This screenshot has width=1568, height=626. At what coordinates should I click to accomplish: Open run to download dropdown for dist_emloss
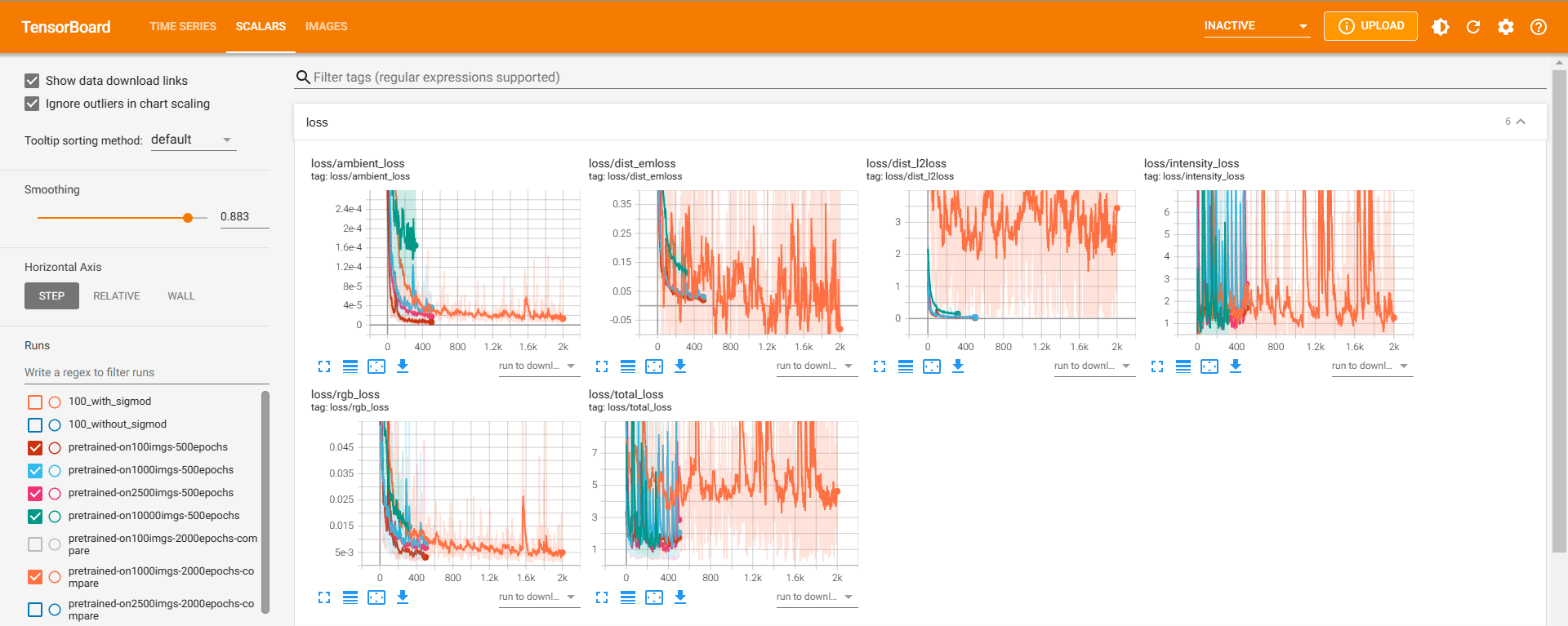(817, 366)
